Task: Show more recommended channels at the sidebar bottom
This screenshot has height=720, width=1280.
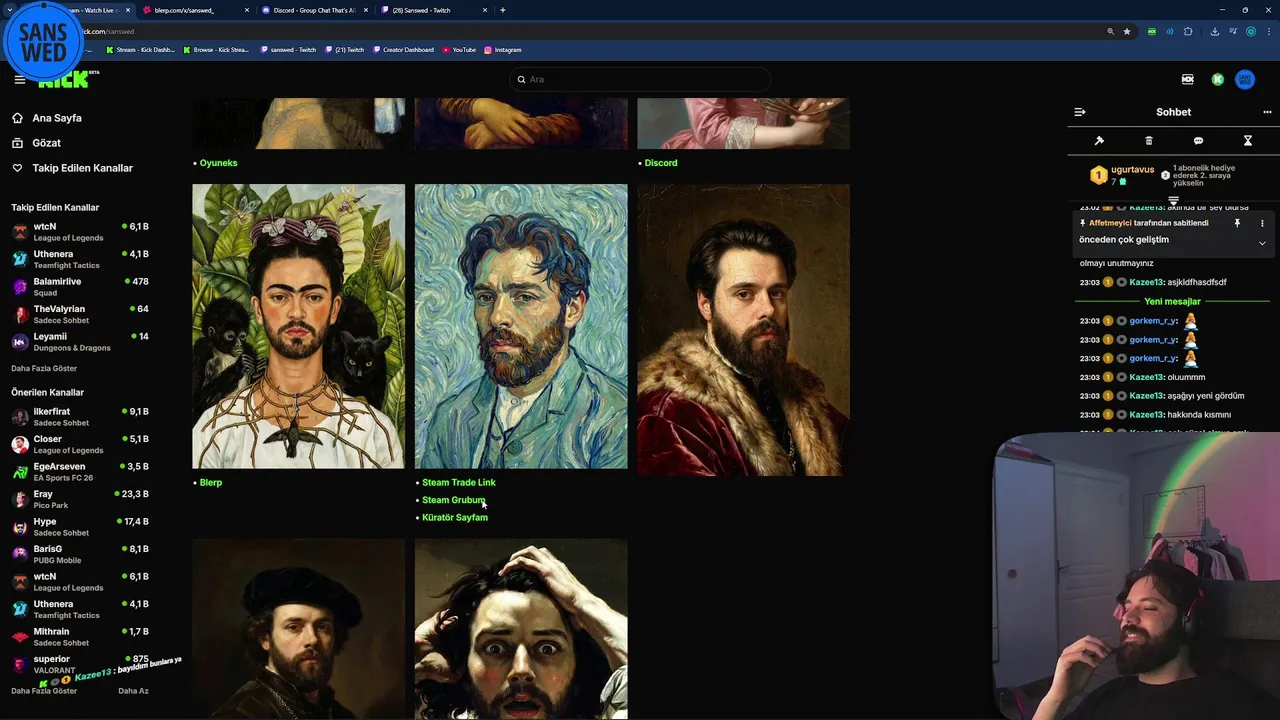Action: click(44, 691)
